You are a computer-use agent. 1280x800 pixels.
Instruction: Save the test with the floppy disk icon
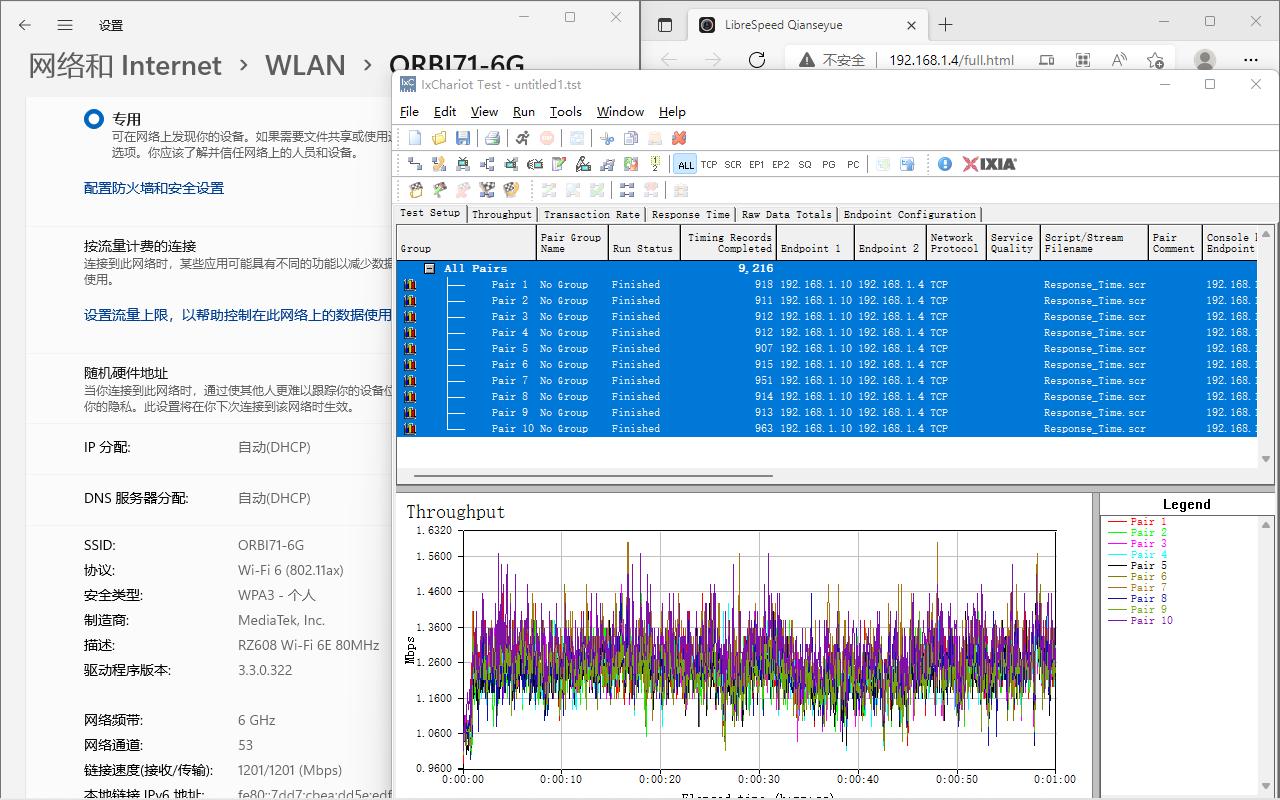(463, 138)
